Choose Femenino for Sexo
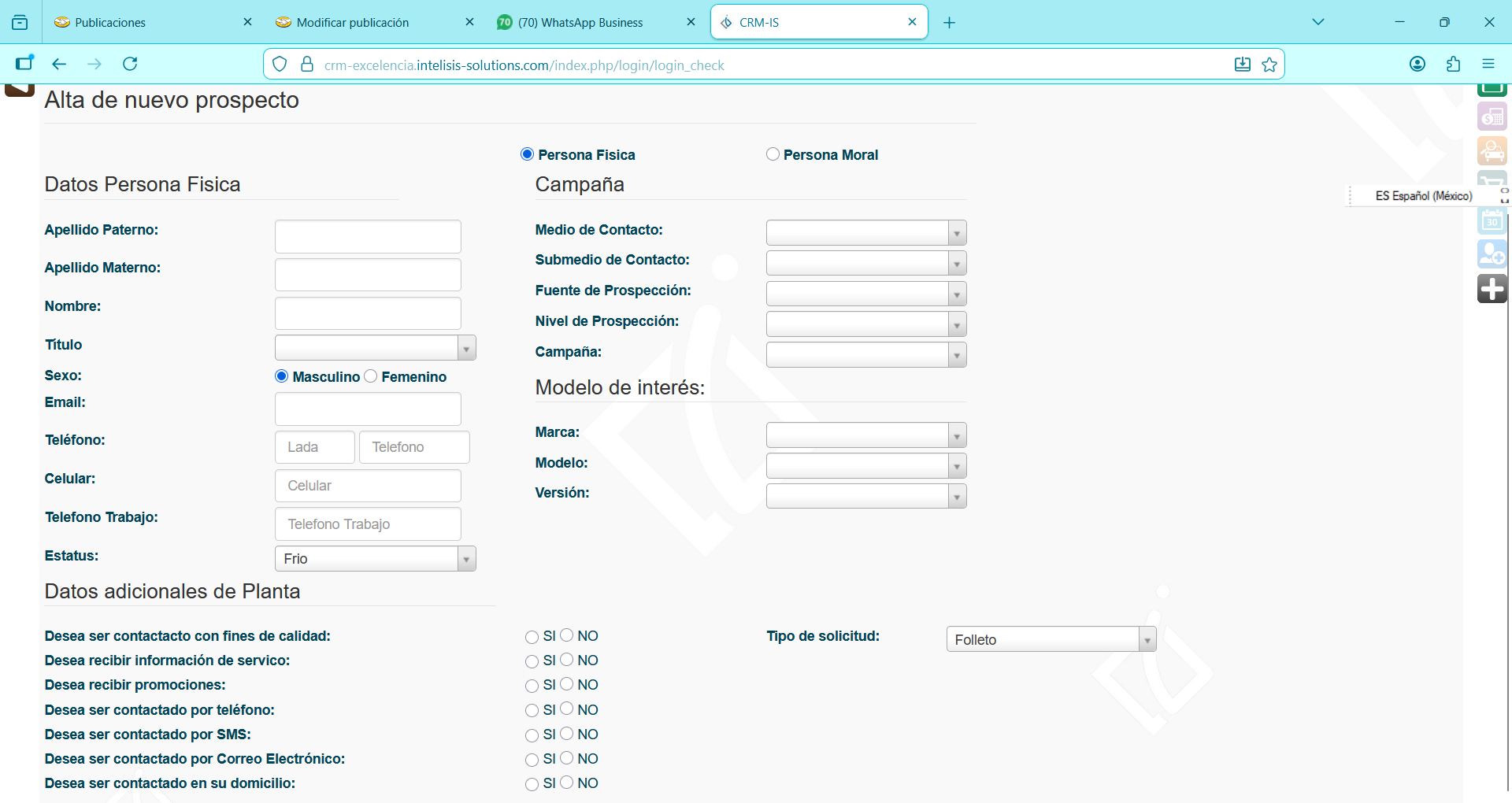The width and height of the screenshot is (1512, 803). [x=371, y=376]
